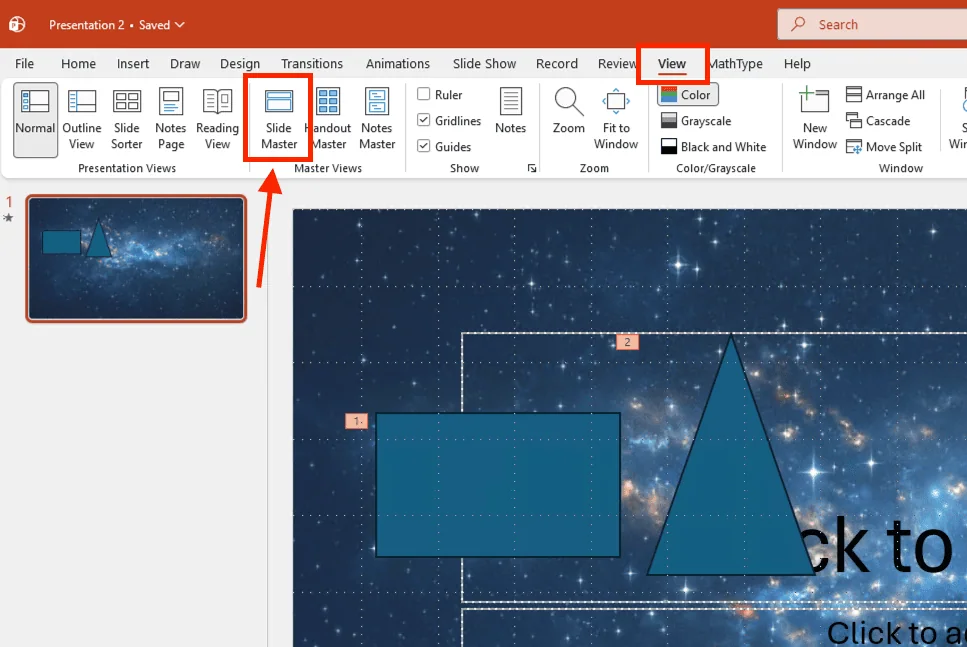Open the Home tab
The image size is (967, 647).
pyautogui.click(x=78, y=64)
